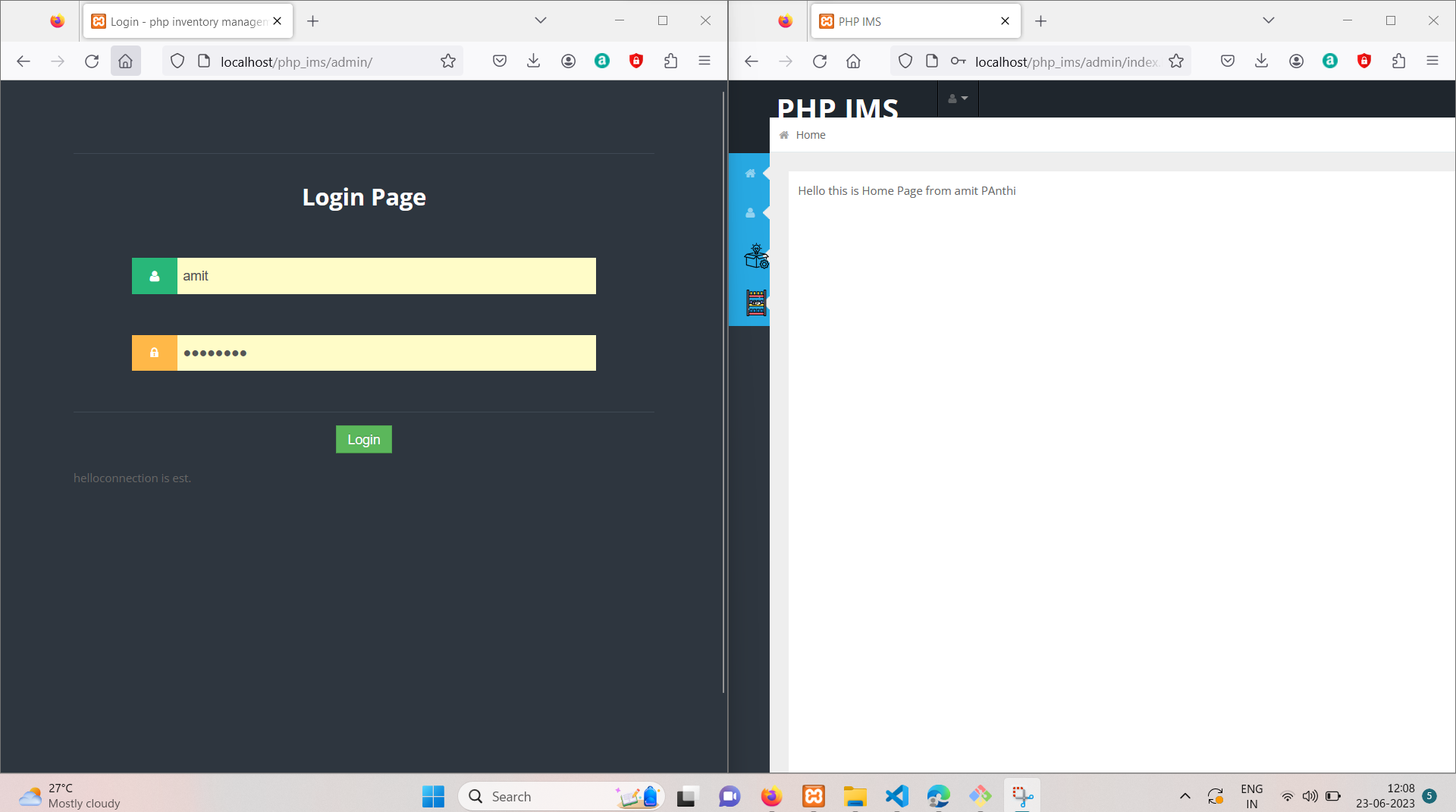1456x812 pixels.
Task: Click the Login button
Action: (363, 439)
